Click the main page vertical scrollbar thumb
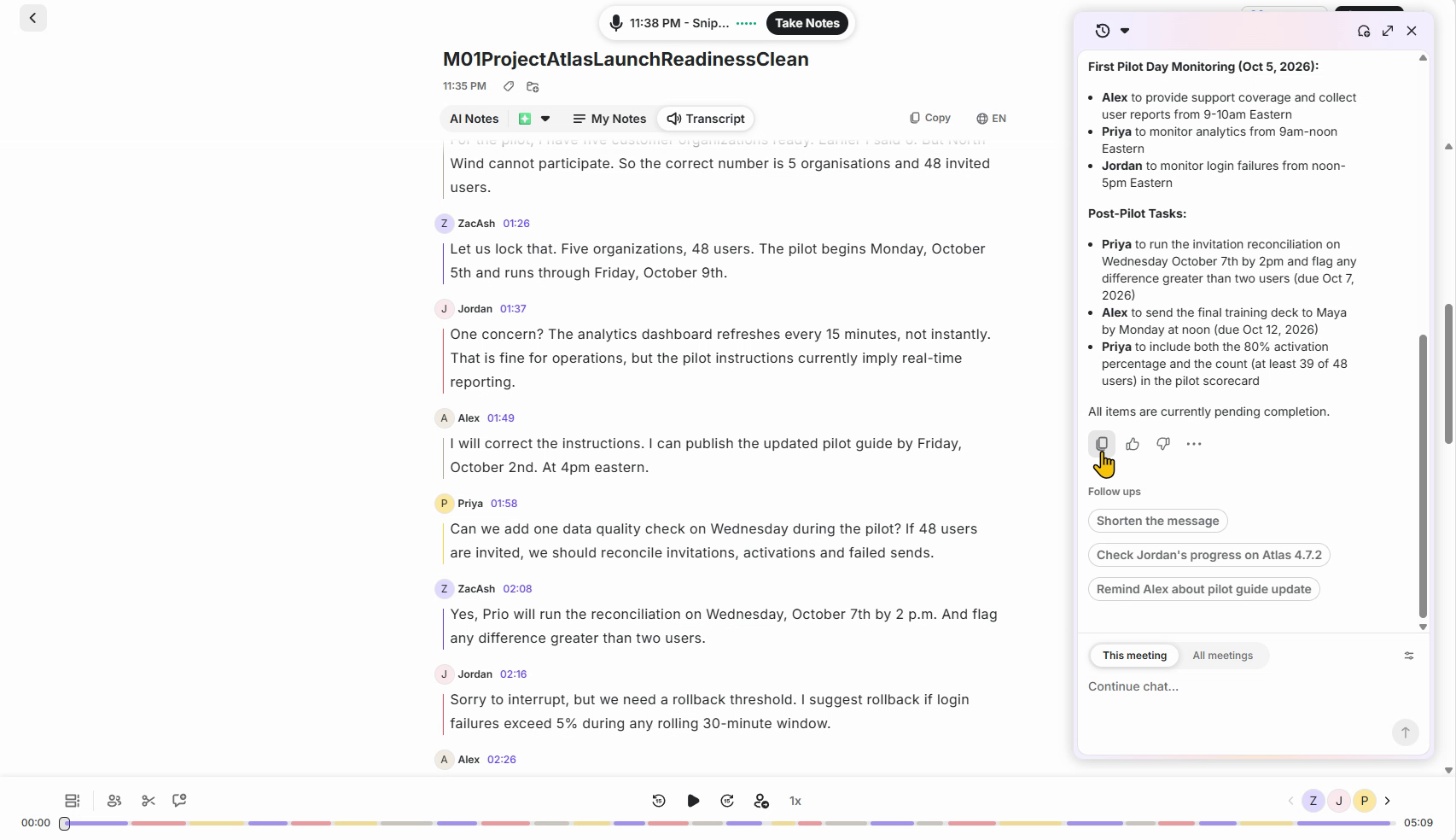The image size is (1456, 840). [1448, 374]
